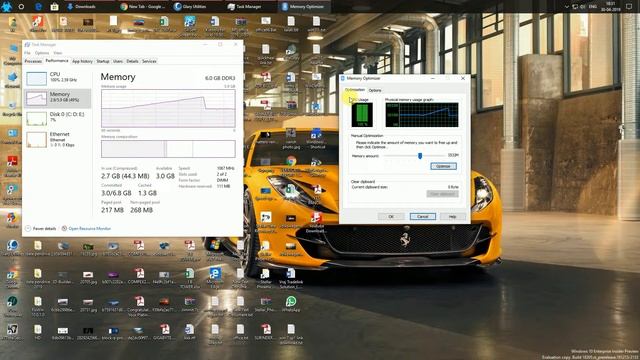Open Options menu in Task Manager

click(x=42, y=53)
